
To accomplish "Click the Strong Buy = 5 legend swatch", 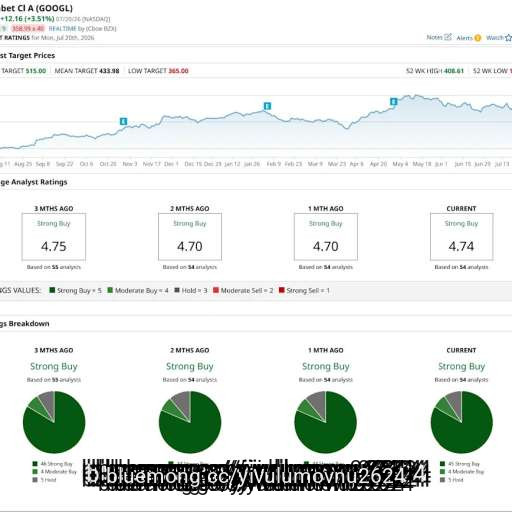I will click(x=52, y=290).
